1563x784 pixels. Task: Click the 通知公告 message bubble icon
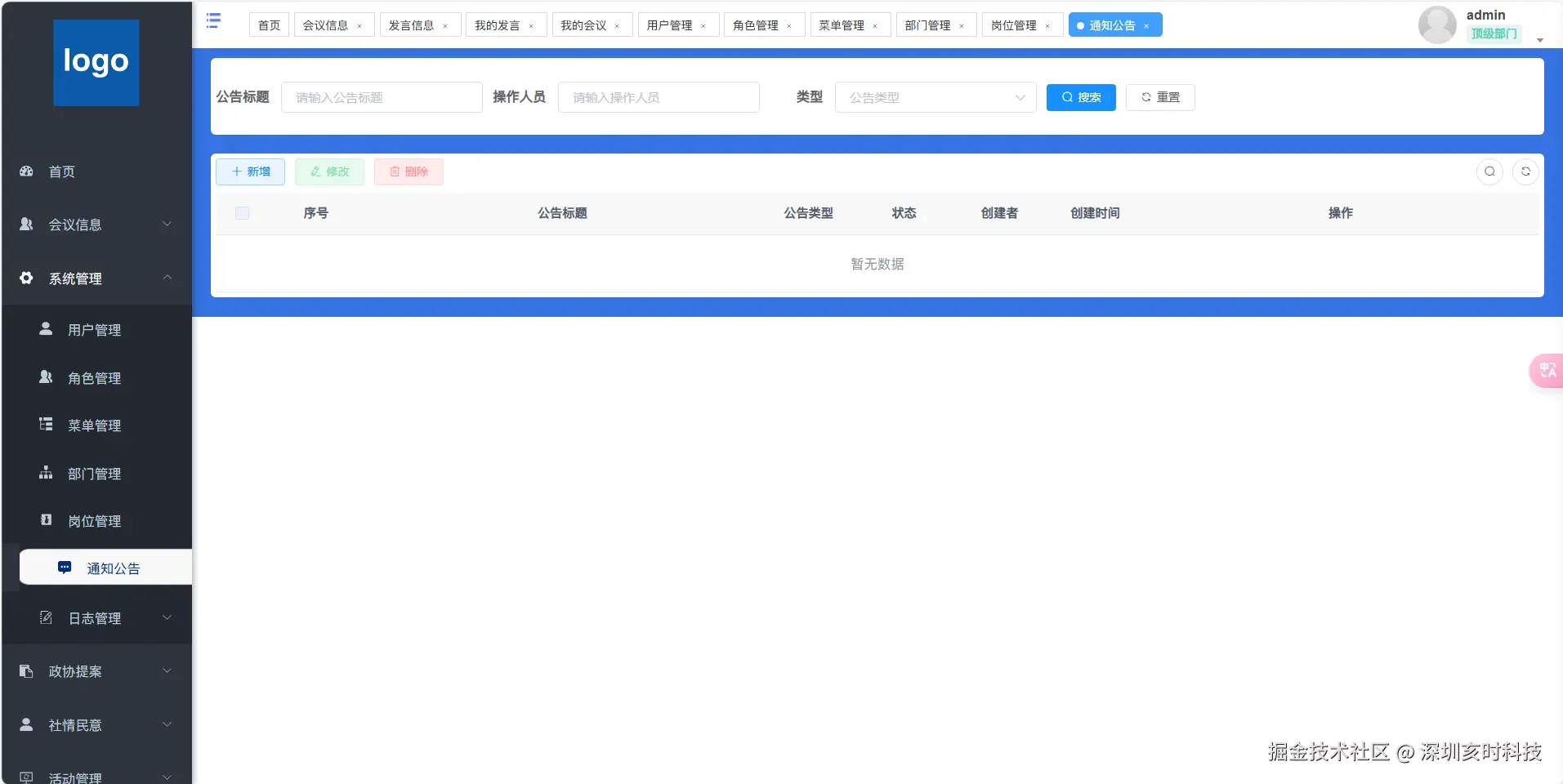point(65,568)
